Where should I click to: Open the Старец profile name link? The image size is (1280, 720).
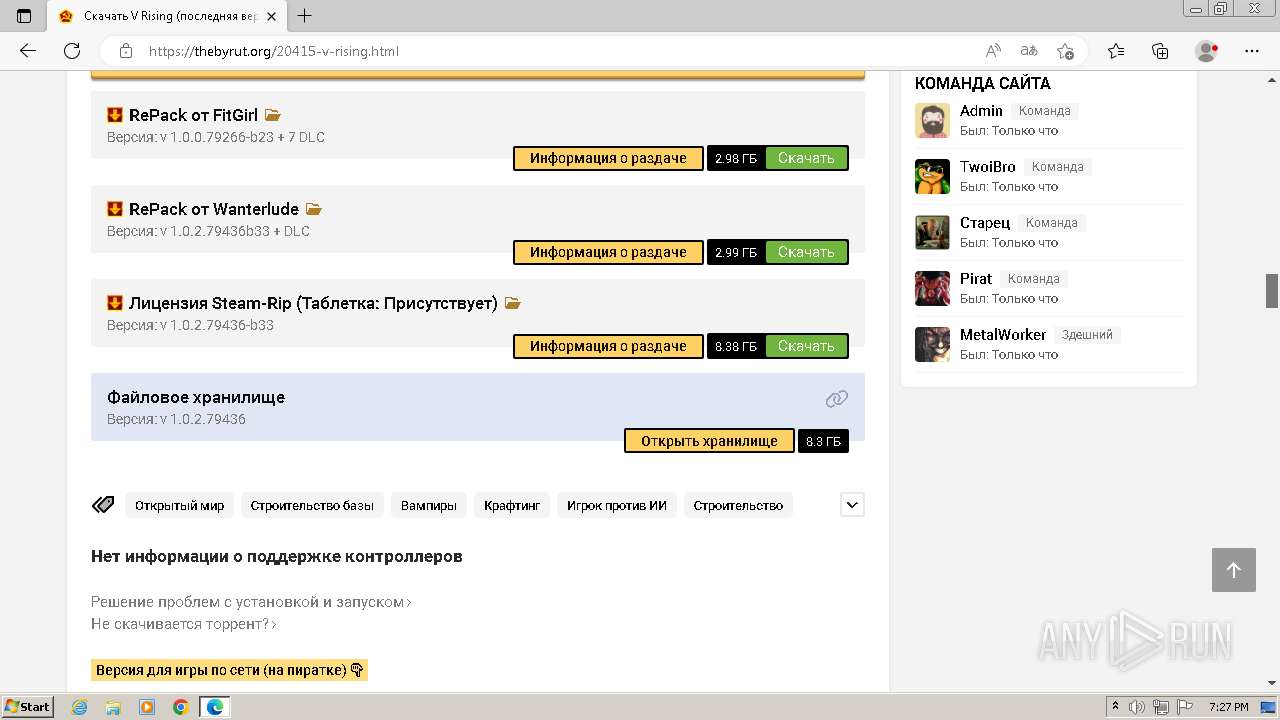click(985, 223)
